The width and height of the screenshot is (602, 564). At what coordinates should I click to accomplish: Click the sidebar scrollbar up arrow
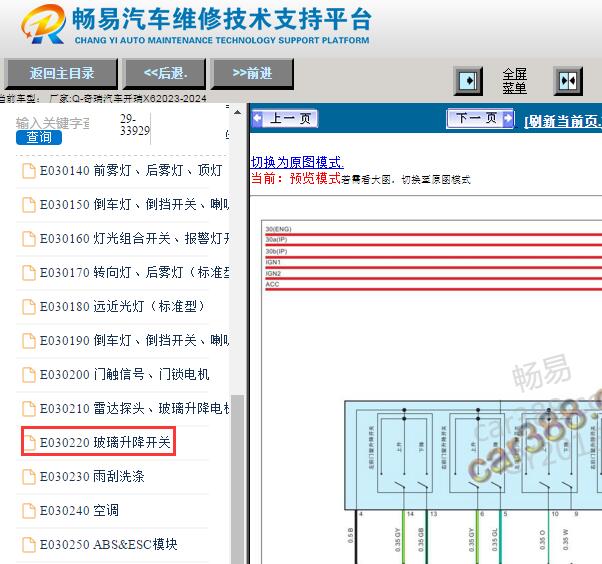pyautogui.click(x=237, y=112)
